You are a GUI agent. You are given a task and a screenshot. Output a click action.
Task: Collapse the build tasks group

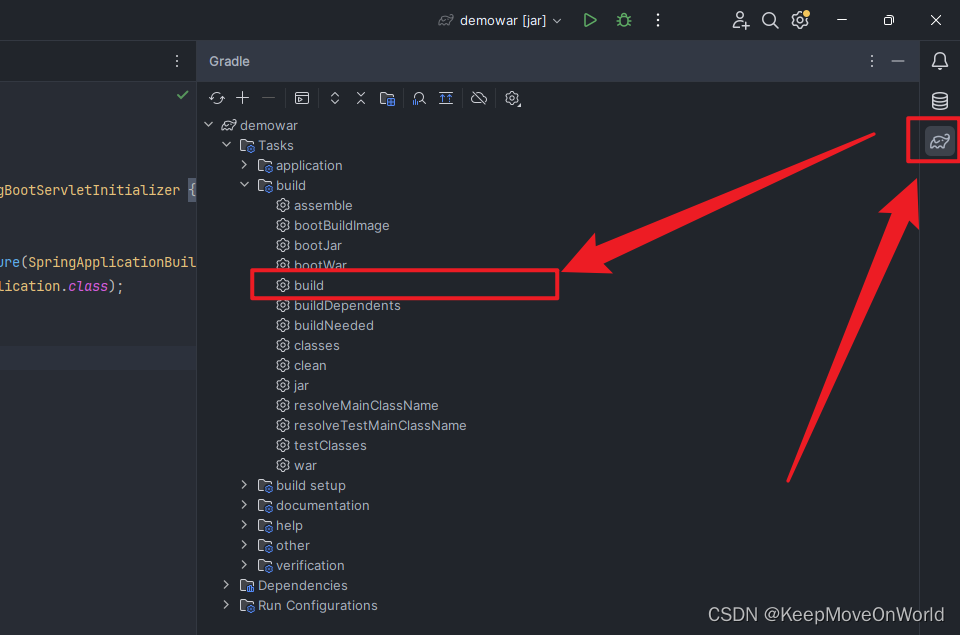[244, 185]
